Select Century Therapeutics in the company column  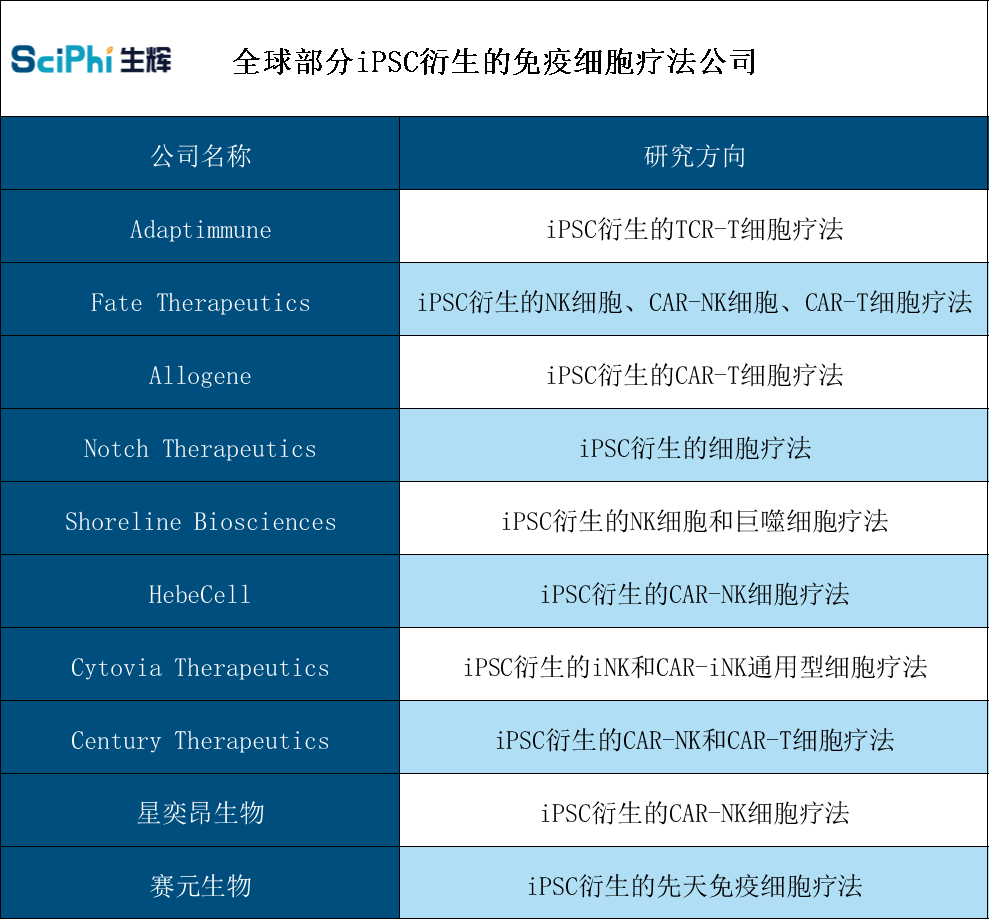tap(200, 738)
